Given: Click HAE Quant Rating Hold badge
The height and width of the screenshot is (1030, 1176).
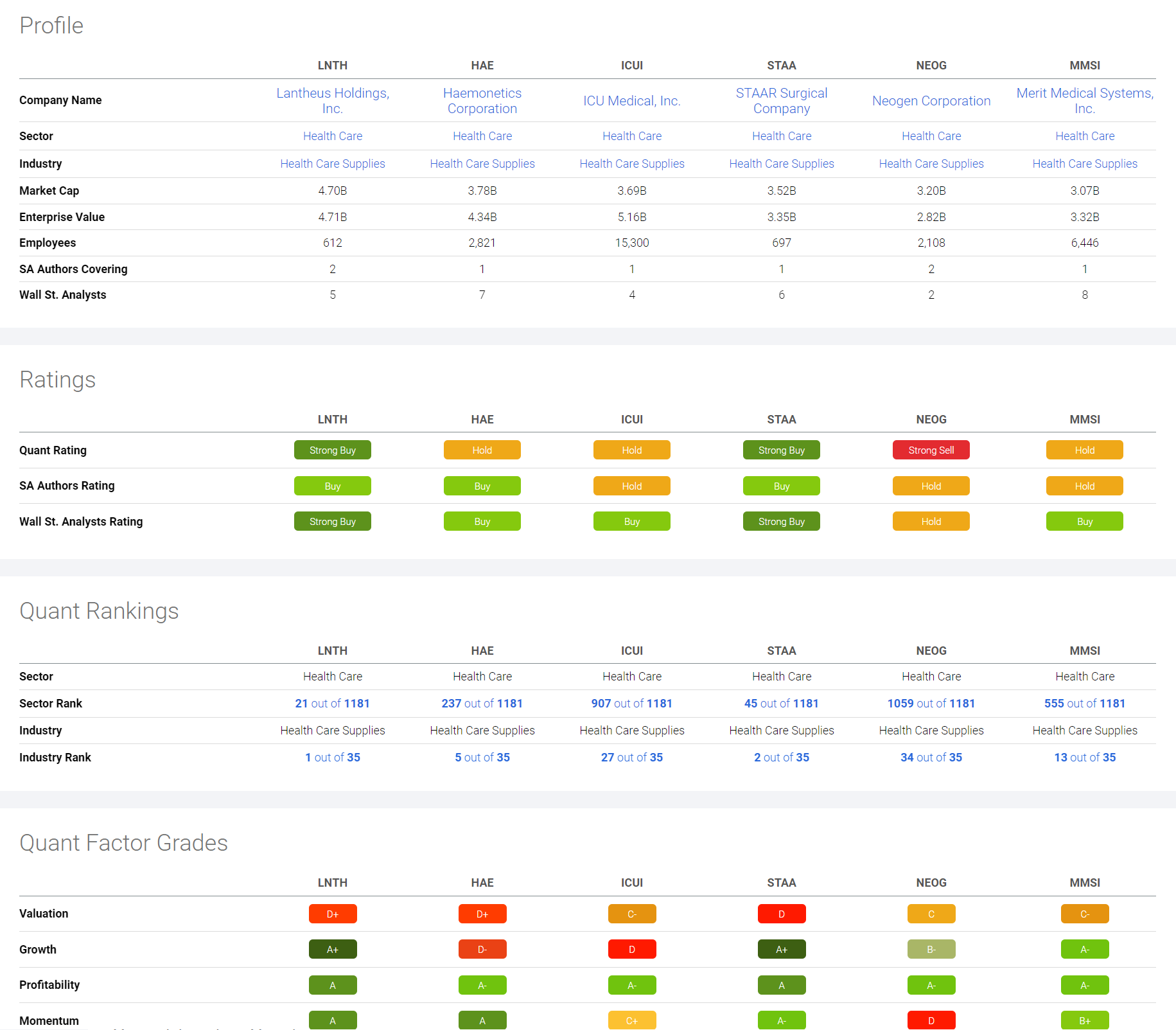Looking at the screenshot, I should [482, 450].
